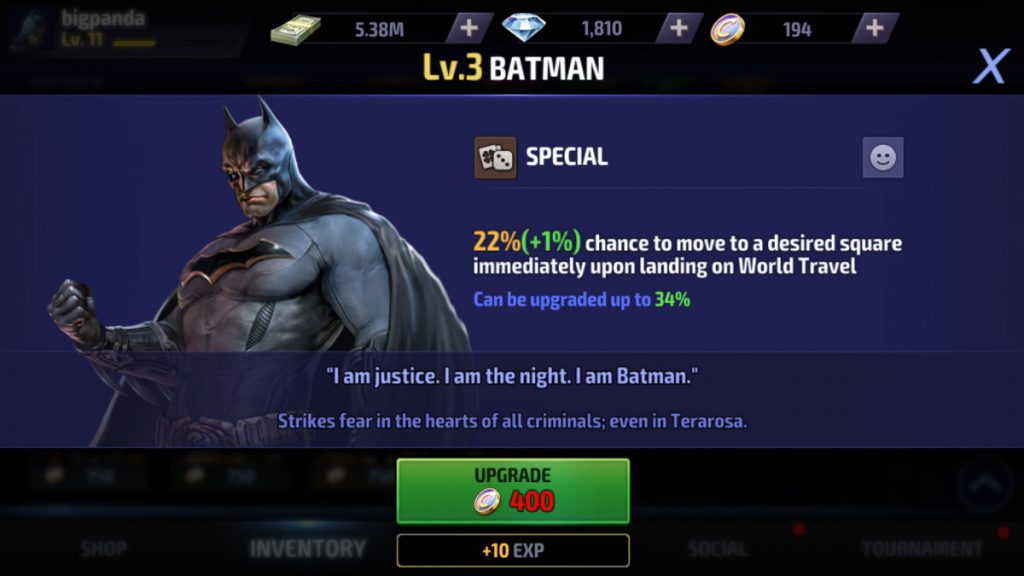Image resolution: width=1024 pixels, height=576 pixels.
Task: Click the +10 EXP box
Action: 513,551
